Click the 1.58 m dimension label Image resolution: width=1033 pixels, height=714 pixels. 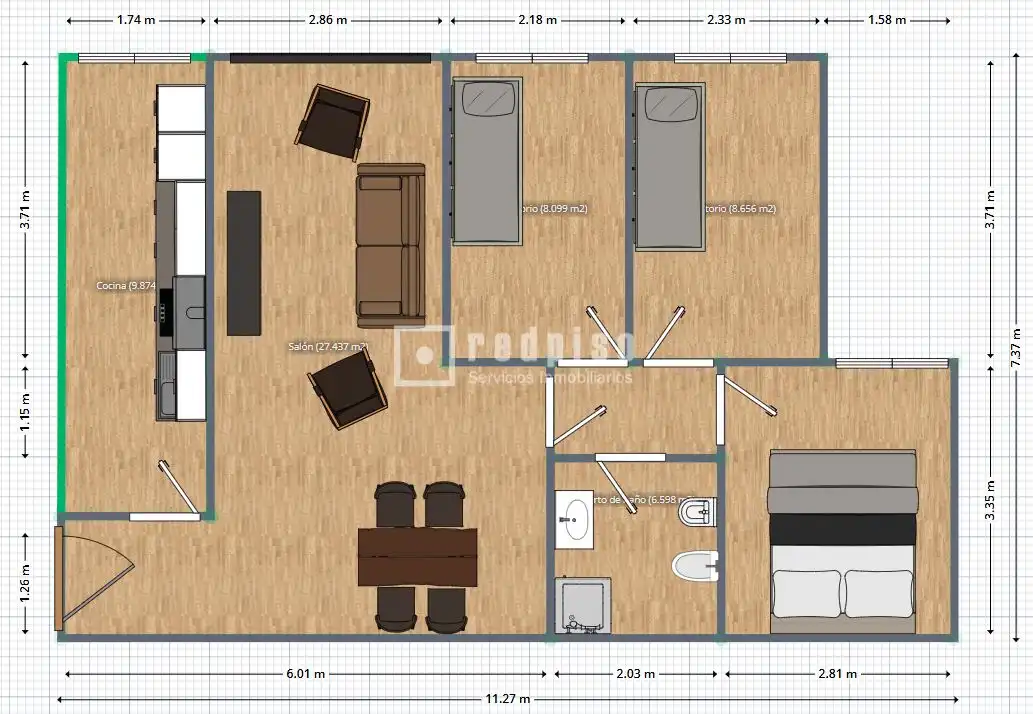point(887,20)
